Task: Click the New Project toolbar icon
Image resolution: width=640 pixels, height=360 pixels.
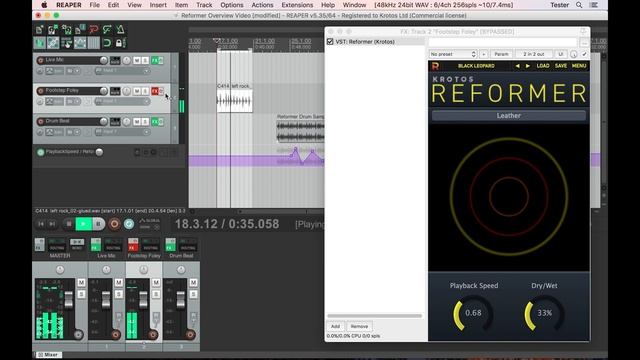Action: pyautogui.click(x=40, y=29)
